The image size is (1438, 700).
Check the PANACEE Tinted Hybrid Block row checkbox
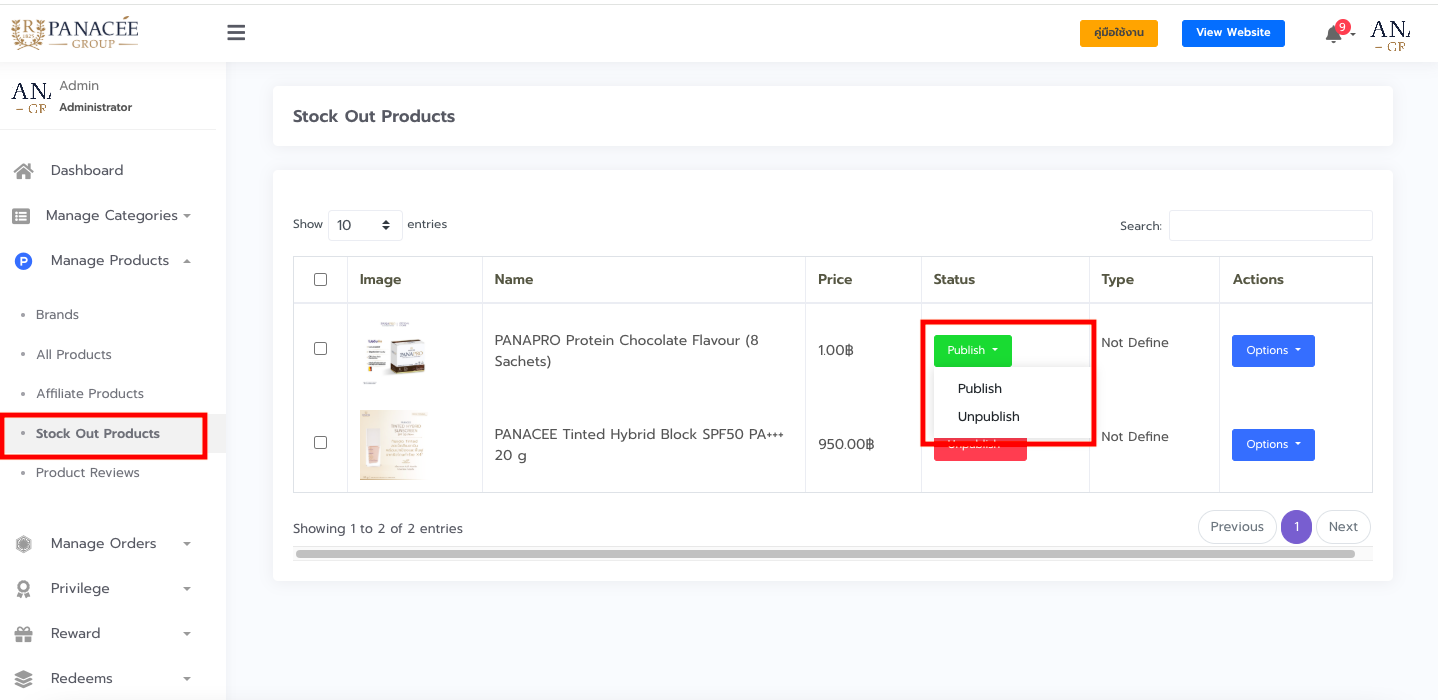point(320,442)
